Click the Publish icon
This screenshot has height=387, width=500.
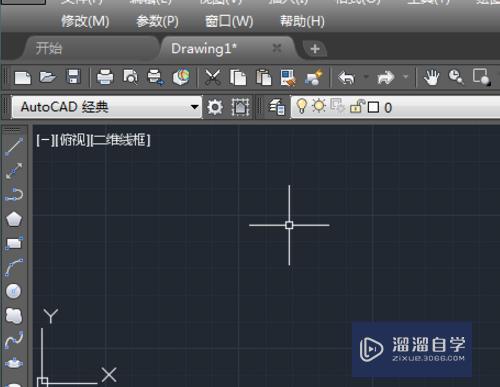[156, 78]
